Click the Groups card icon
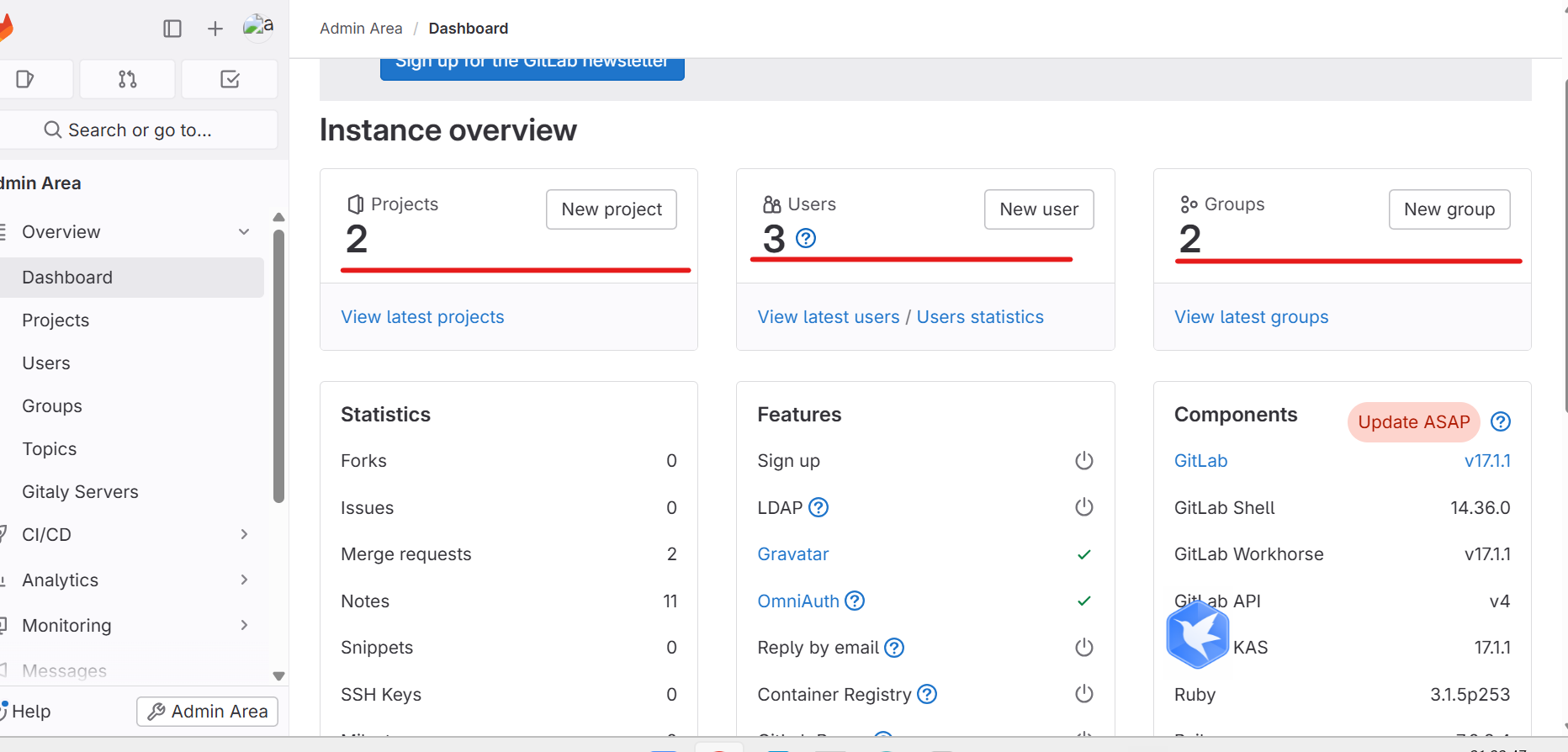This screenshot has width=1568, height=752. pyautogui.click(x=1189, y=204)
